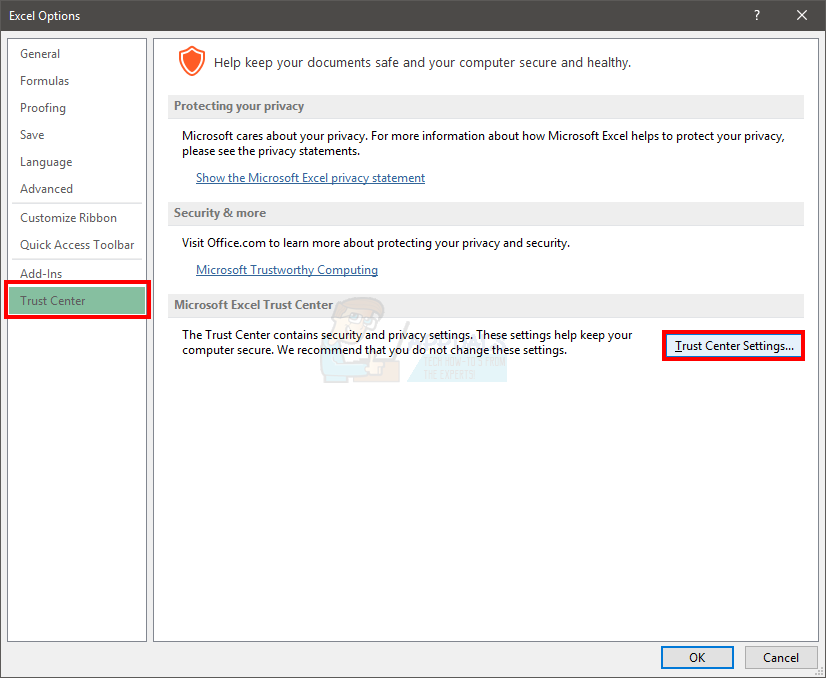Open the General options category
The width and height of the screenshot is (826, 678).
pyautogui.click(x=40, y=54)
